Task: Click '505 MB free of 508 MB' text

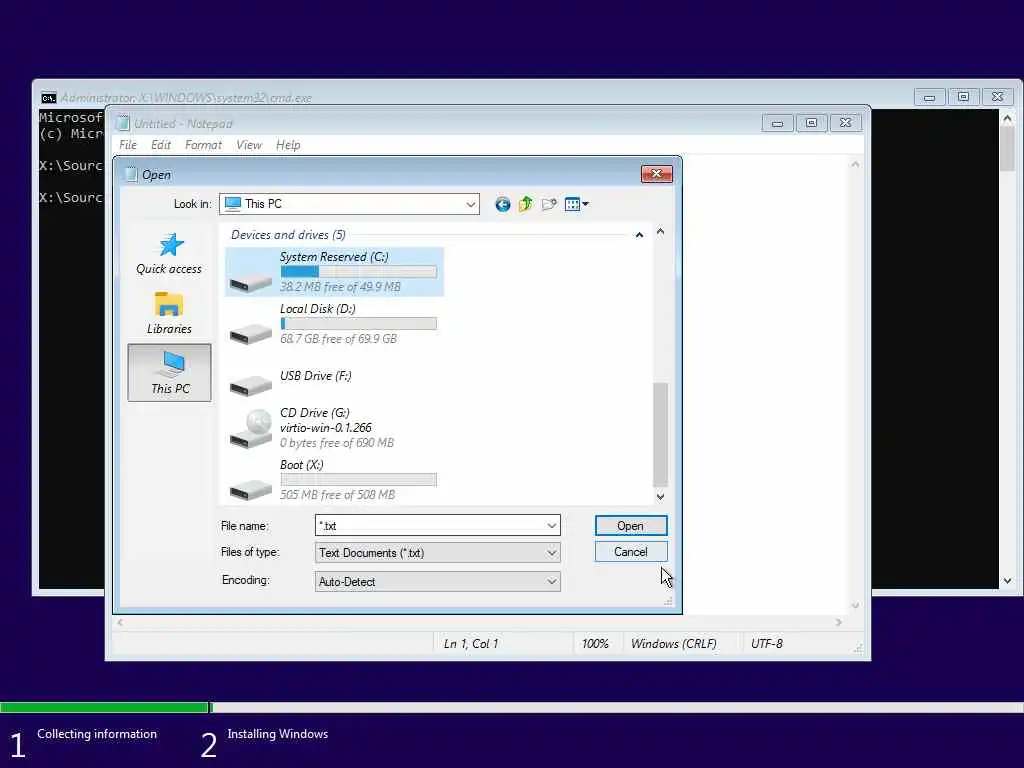Action: point(338,495)
